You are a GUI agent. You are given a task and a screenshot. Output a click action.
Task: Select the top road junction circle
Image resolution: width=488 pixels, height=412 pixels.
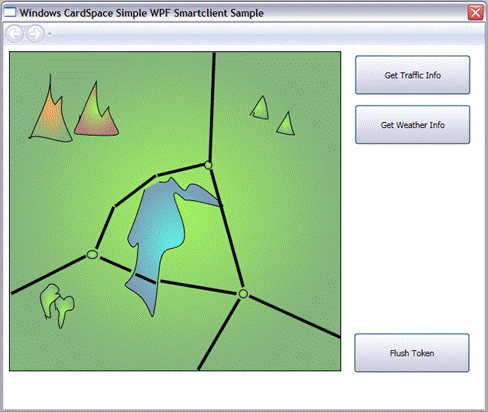click(208, 165)
